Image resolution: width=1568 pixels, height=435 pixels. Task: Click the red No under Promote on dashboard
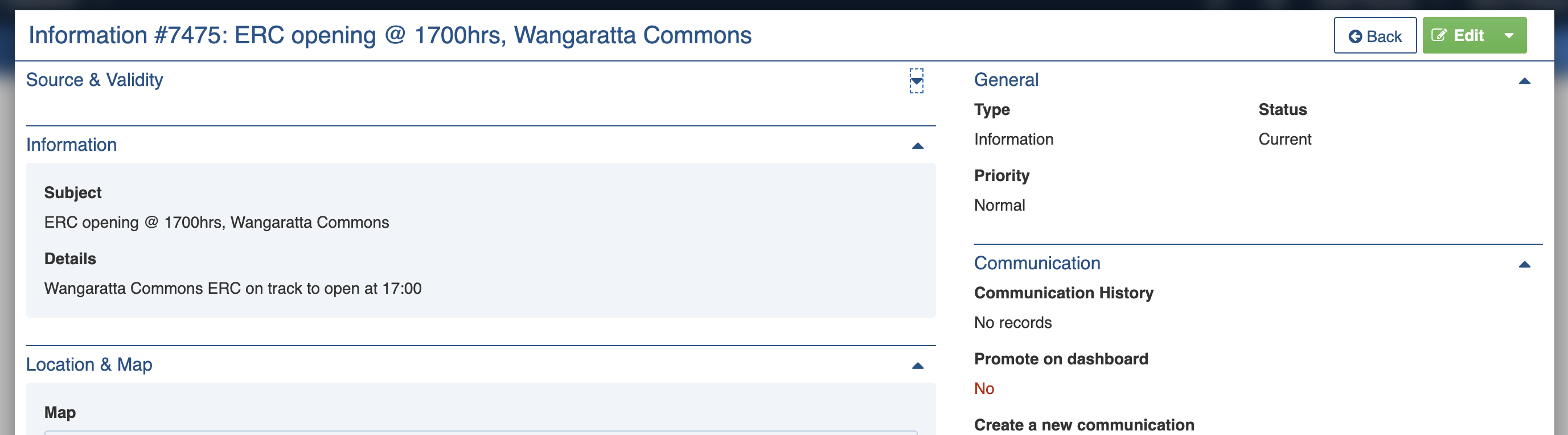click(984, 389)
